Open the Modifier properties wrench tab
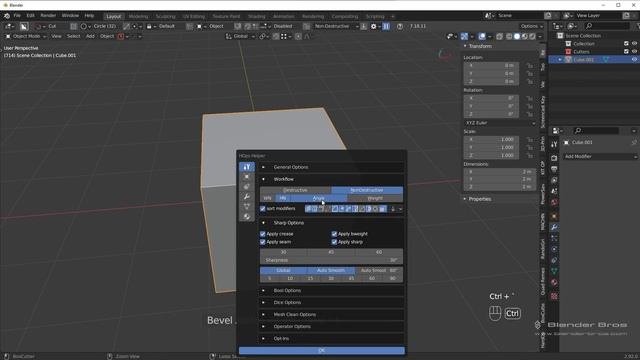640x360 pixels. click(554, 227)
